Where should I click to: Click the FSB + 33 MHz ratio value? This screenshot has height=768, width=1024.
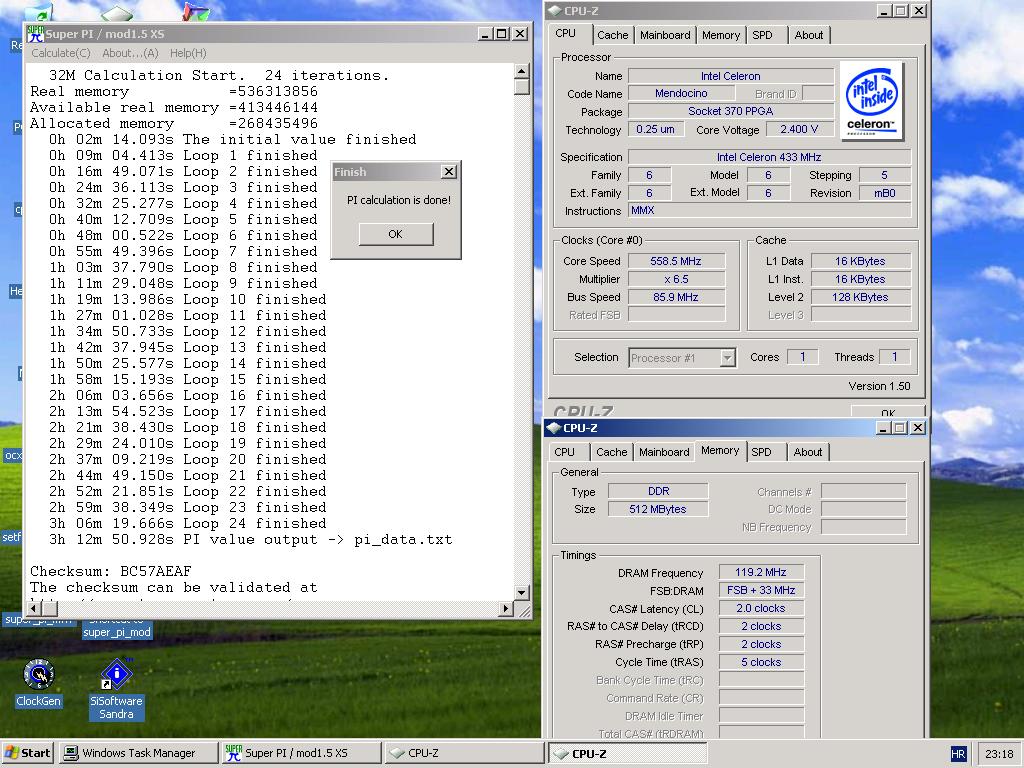point(761,590)
